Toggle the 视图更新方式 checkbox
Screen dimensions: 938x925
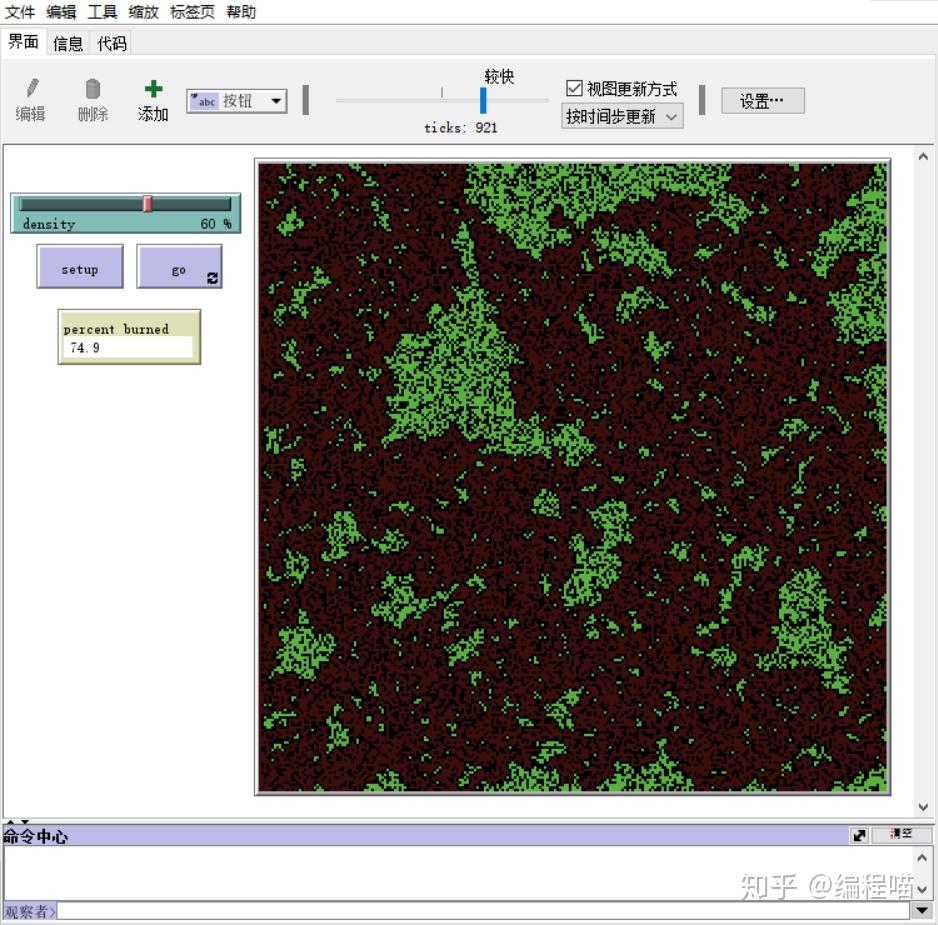click(574, 88)
